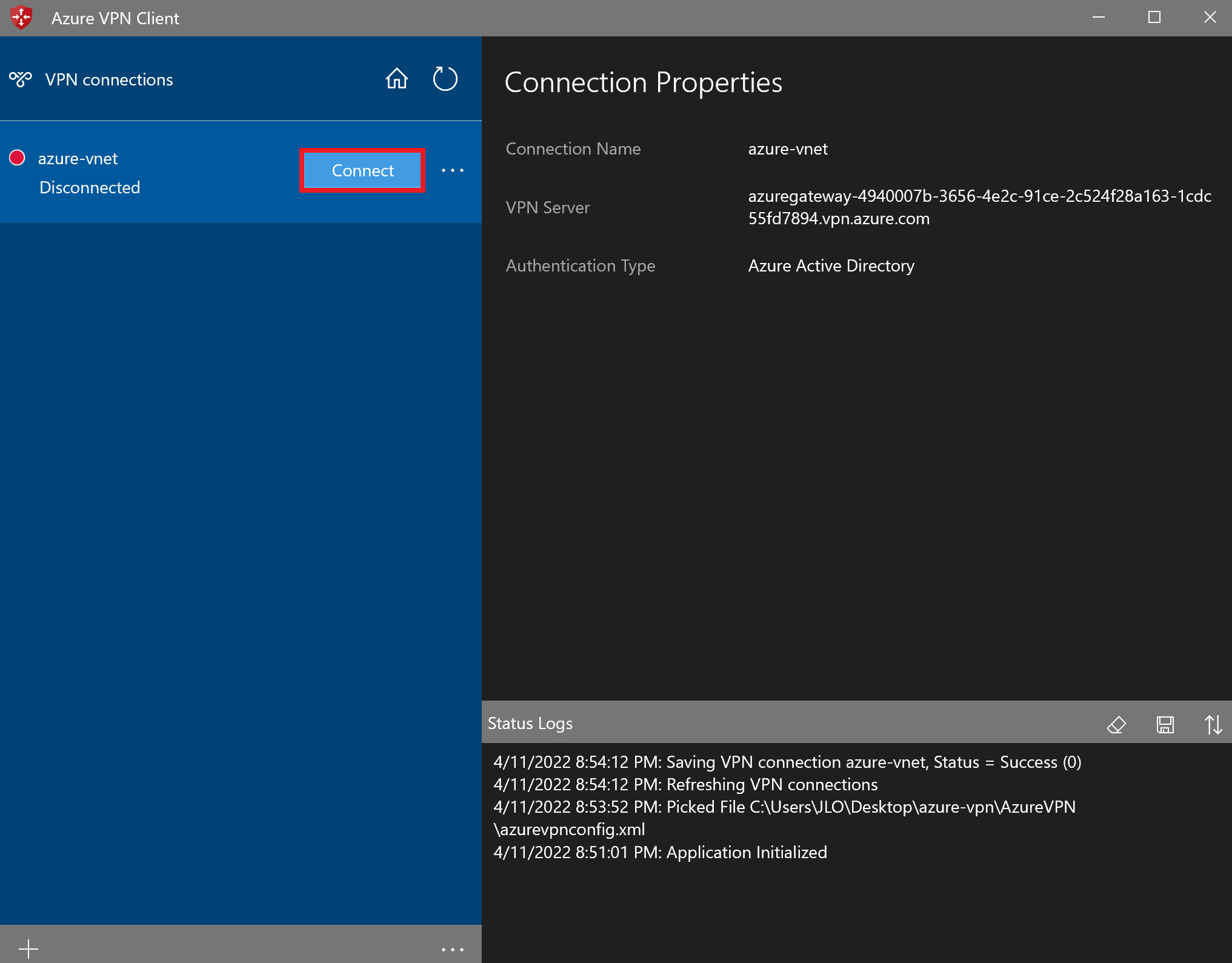Click the VPN connections network icon
Viewport: 1232px width, 963px height.
pyautogui.click(x=20, y=79)
